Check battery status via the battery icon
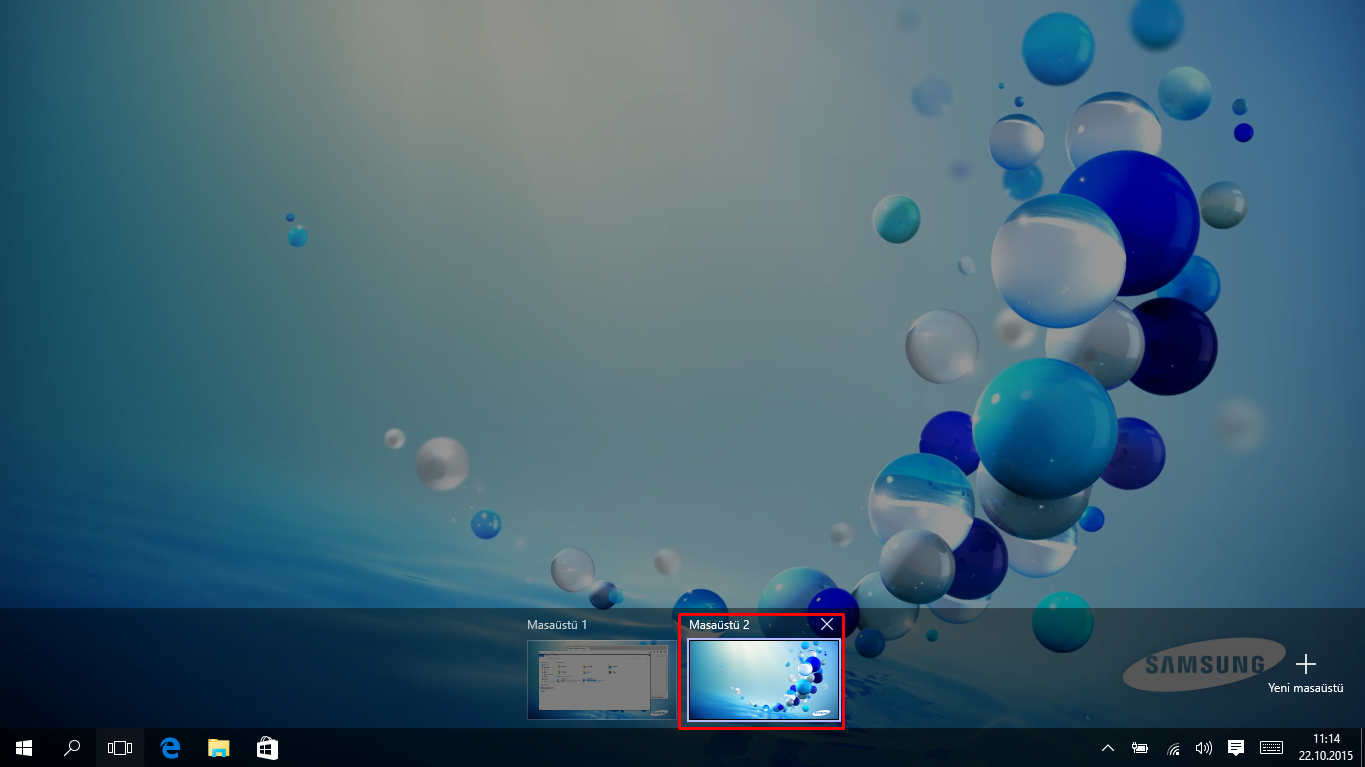1365x767 pixels. pos(1139,747)
